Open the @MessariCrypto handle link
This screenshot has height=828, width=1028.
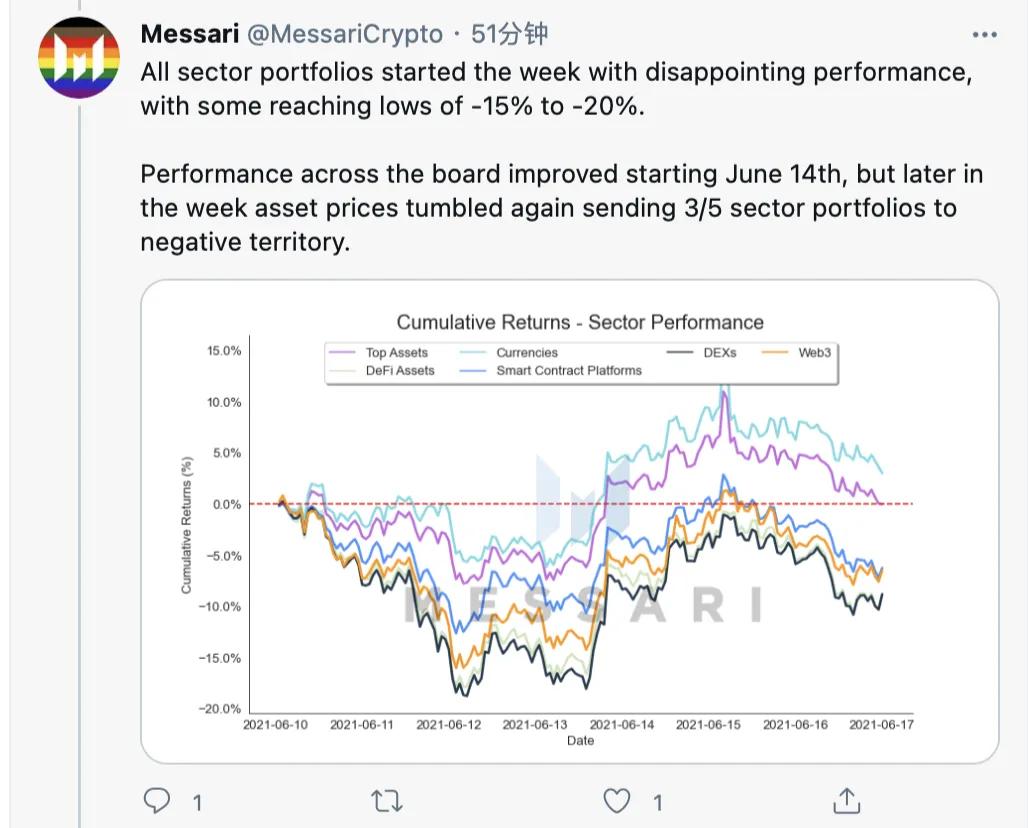tap(345, 34)
